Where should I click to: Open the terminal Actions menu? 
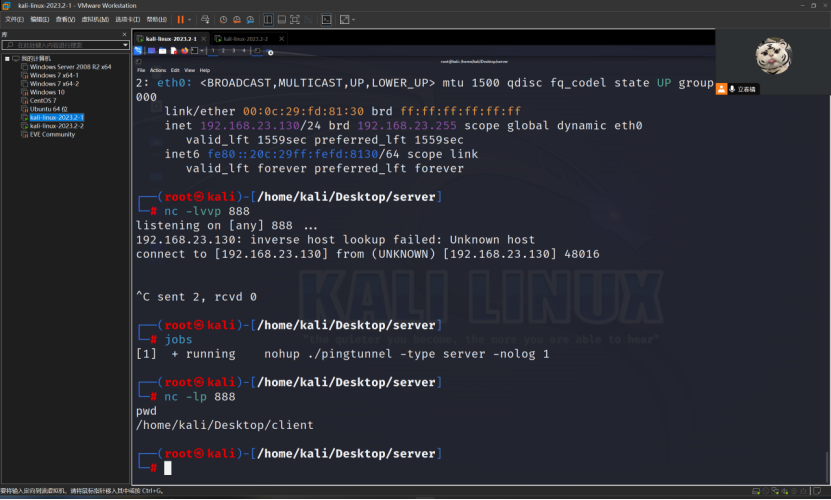coord(158,70)
